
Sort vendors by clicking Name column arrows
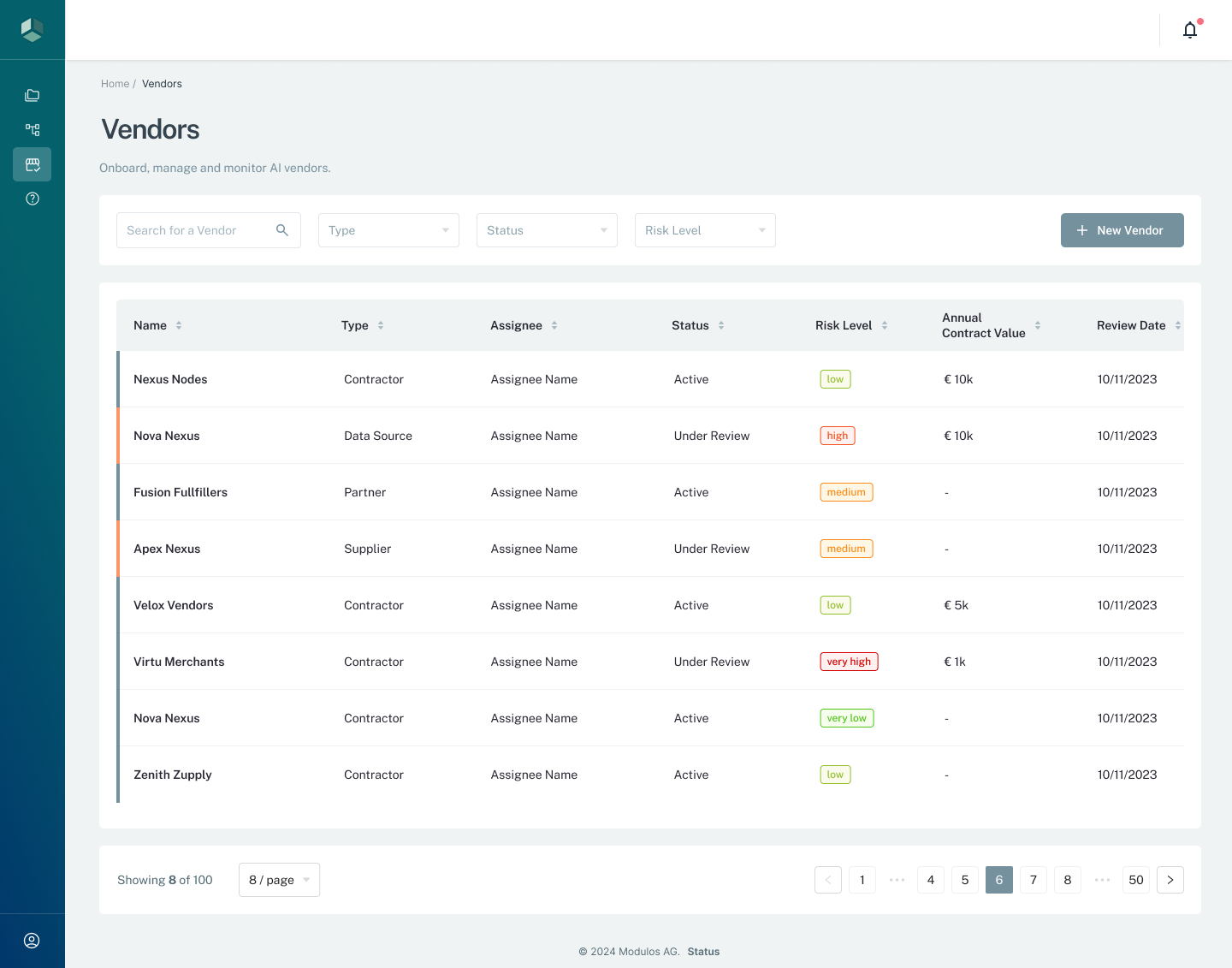[179, 325]
